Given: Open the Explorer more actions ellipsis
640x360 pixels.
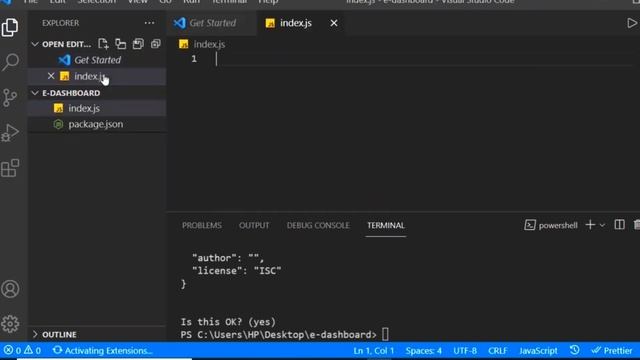Looking at the screenshot, I should tap(149, 23).
